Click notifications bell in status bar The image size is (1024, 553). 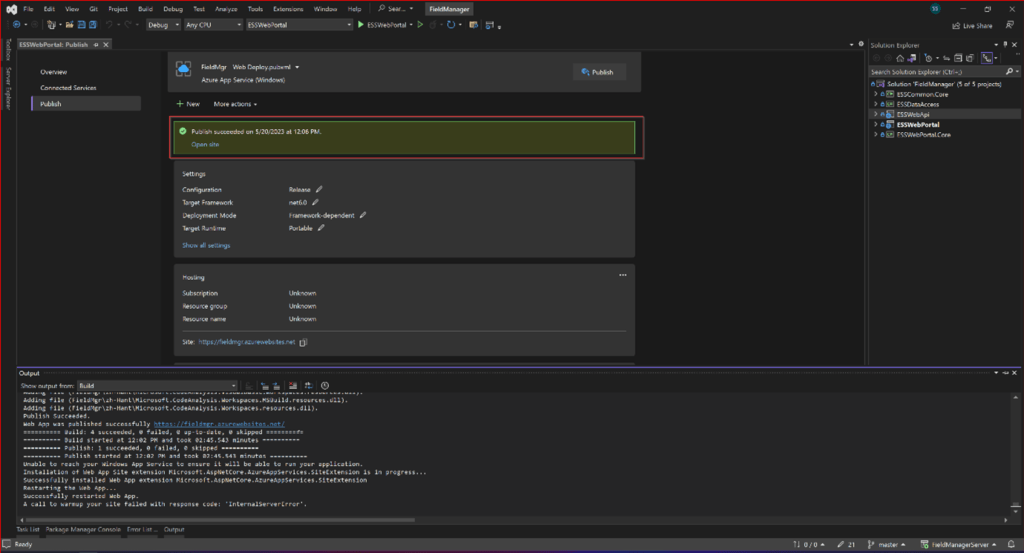coord(1011,545)
